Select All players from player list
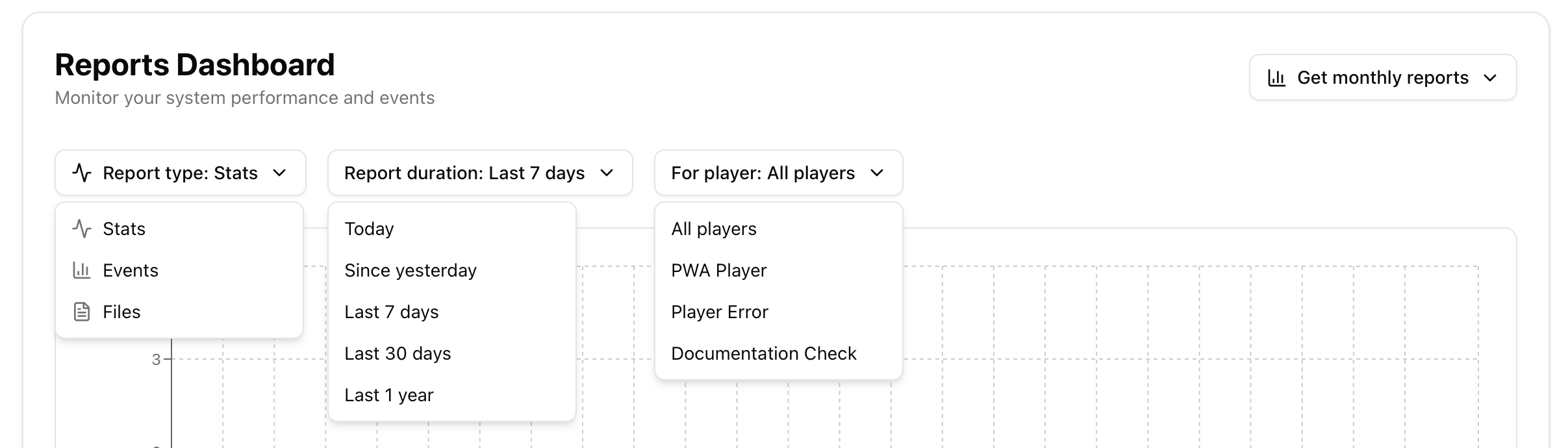Image resolution: width=1568 pixels, height=448 pixels. (x=713, y=229)
